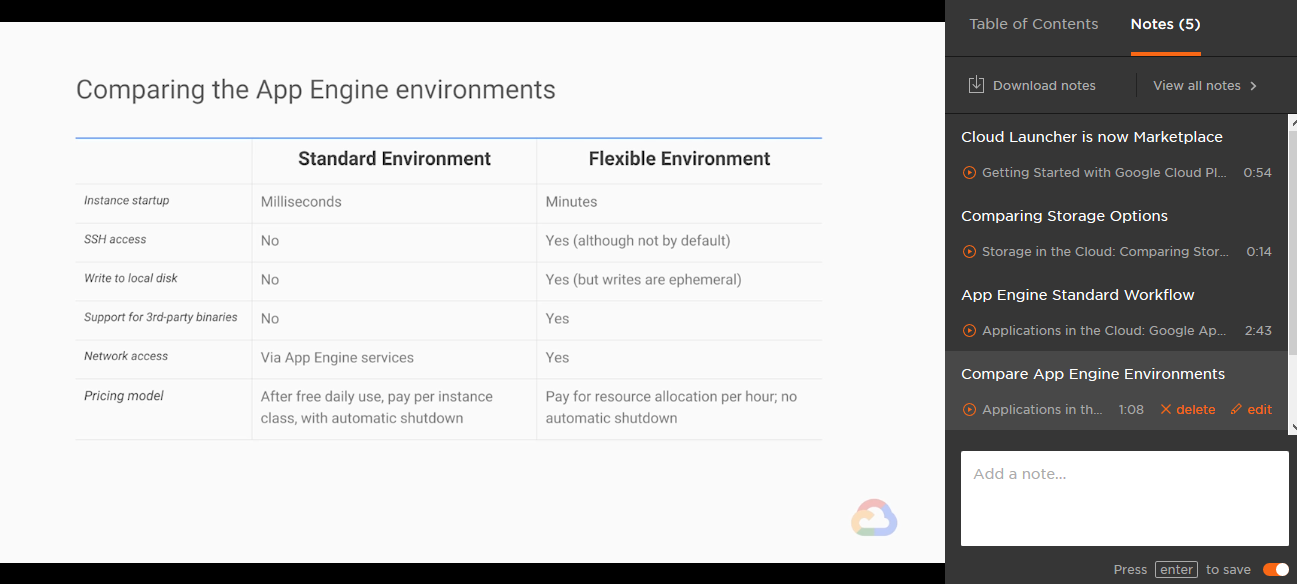Image resolution: width=1297 pixels, height=584 pixels.
Task: Jump to Getting Started with Google Cloud clip
Action: click(1104, 173)
